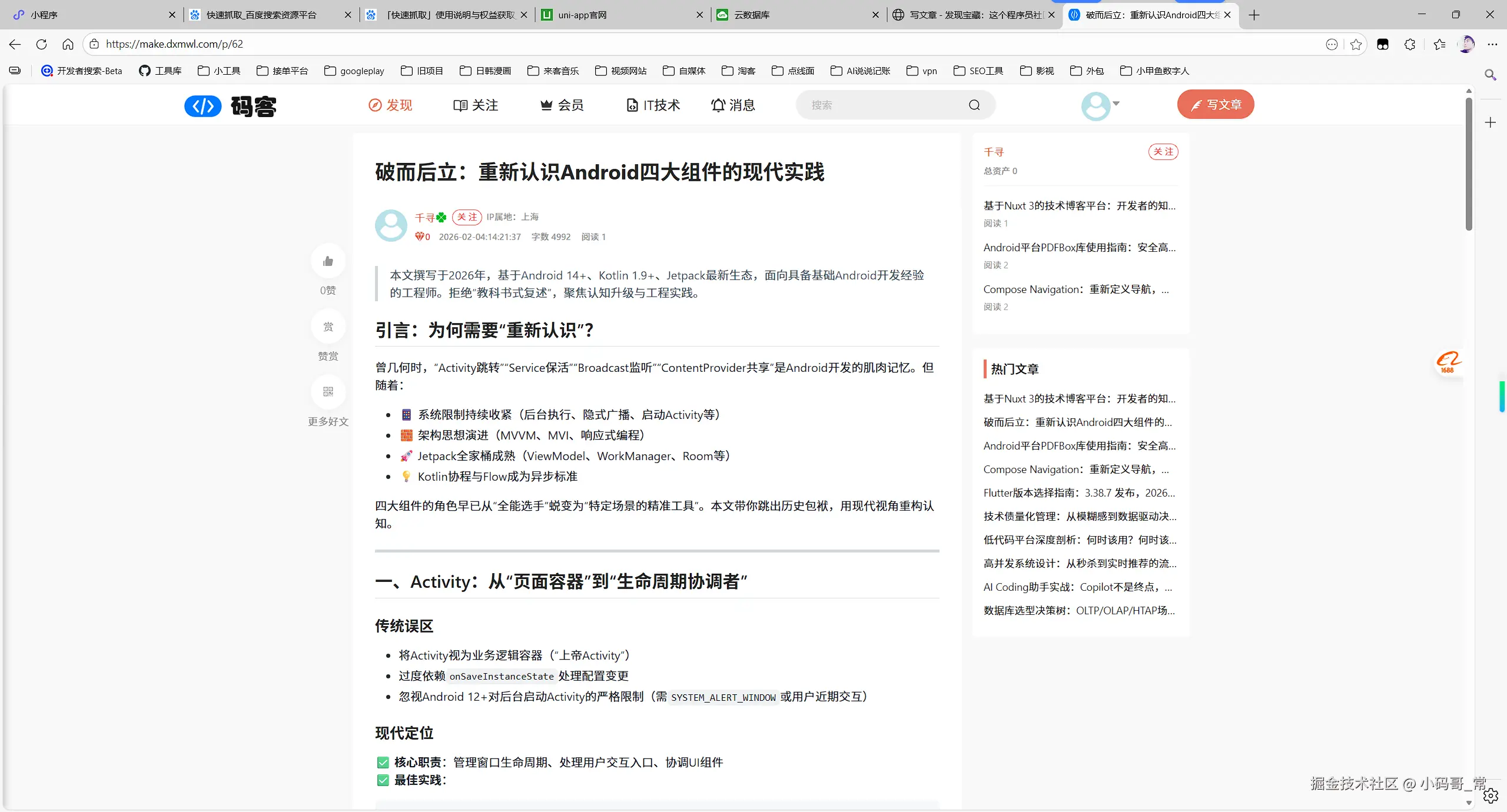This screenshot has width=1507, height=812.
Task: Click the 写文章 write article button
Action: pos(1215,105)
